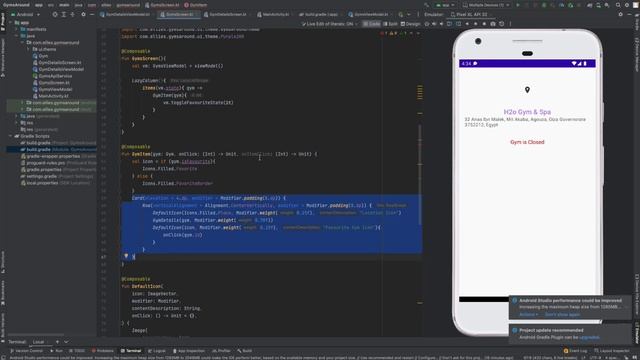Open the Version Control tool window

click(x=27, y=351)
